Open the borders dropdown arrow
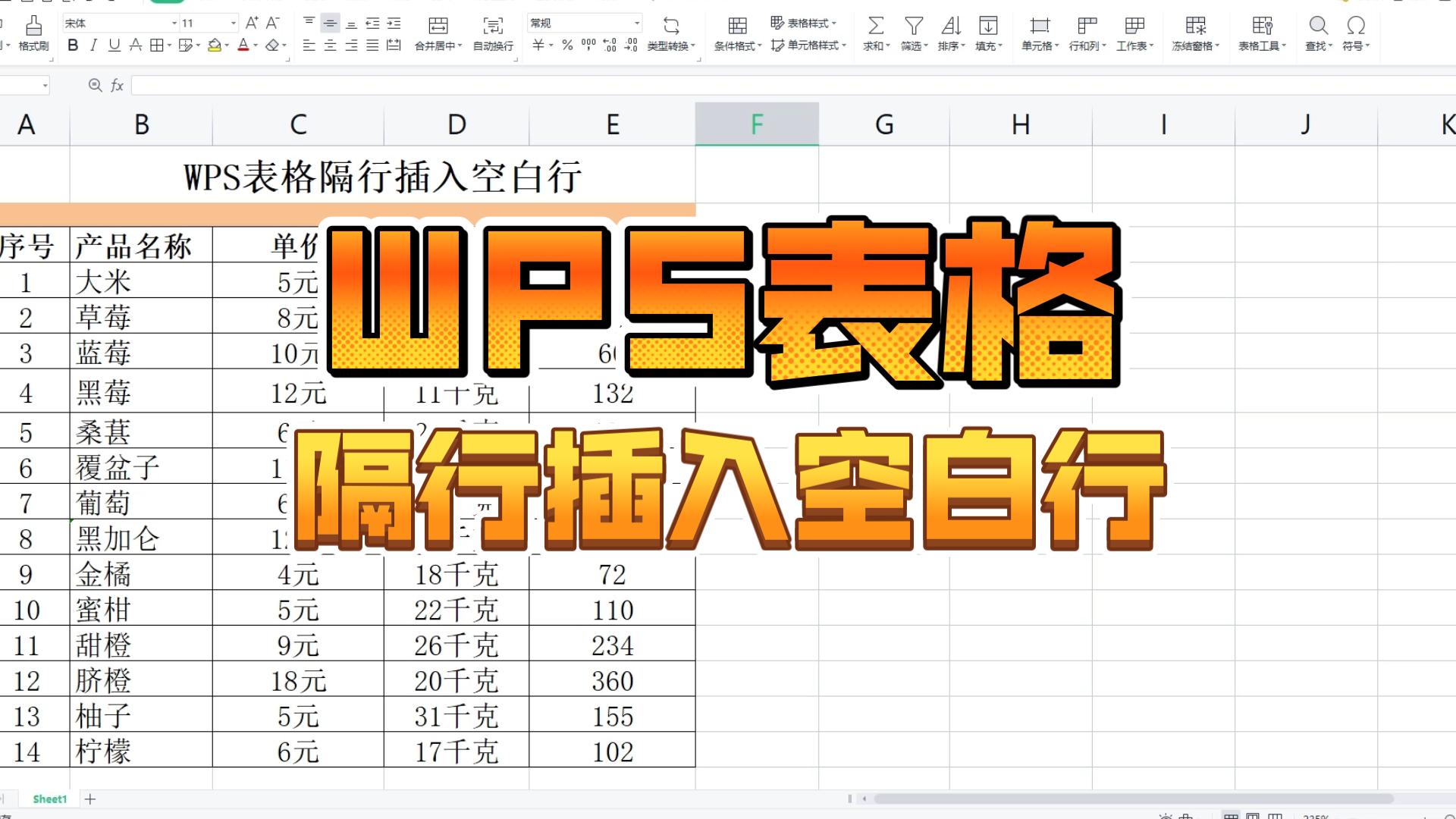This screenshot has height=819, width=1456. 168,45
